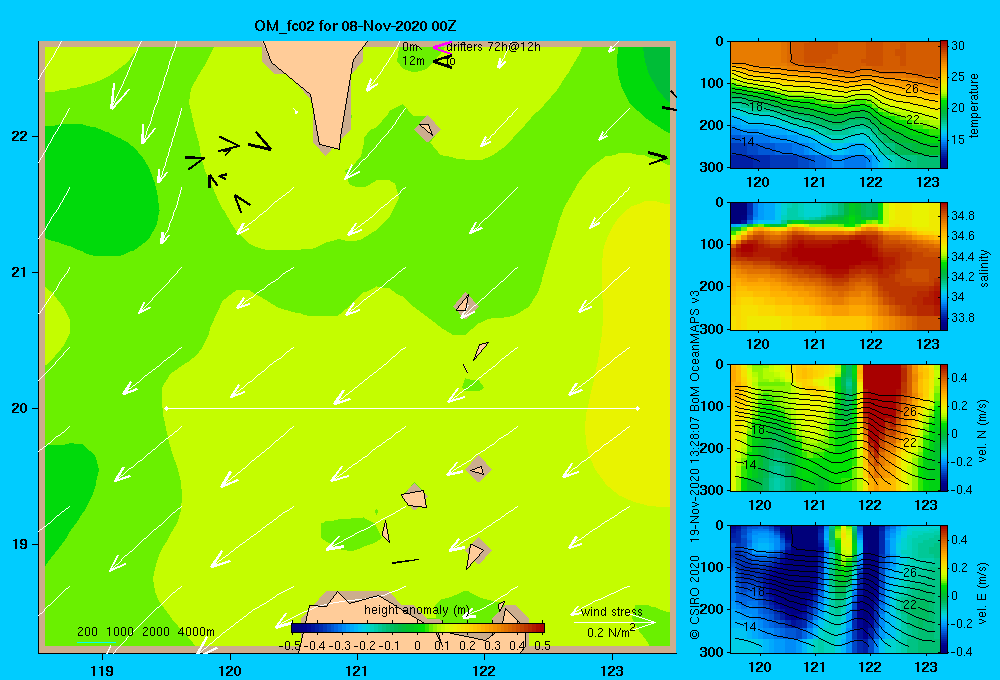Viewport: 1000px width, 680px height.
Task: Click the 'wind stress' label
Action: point(612,611)
